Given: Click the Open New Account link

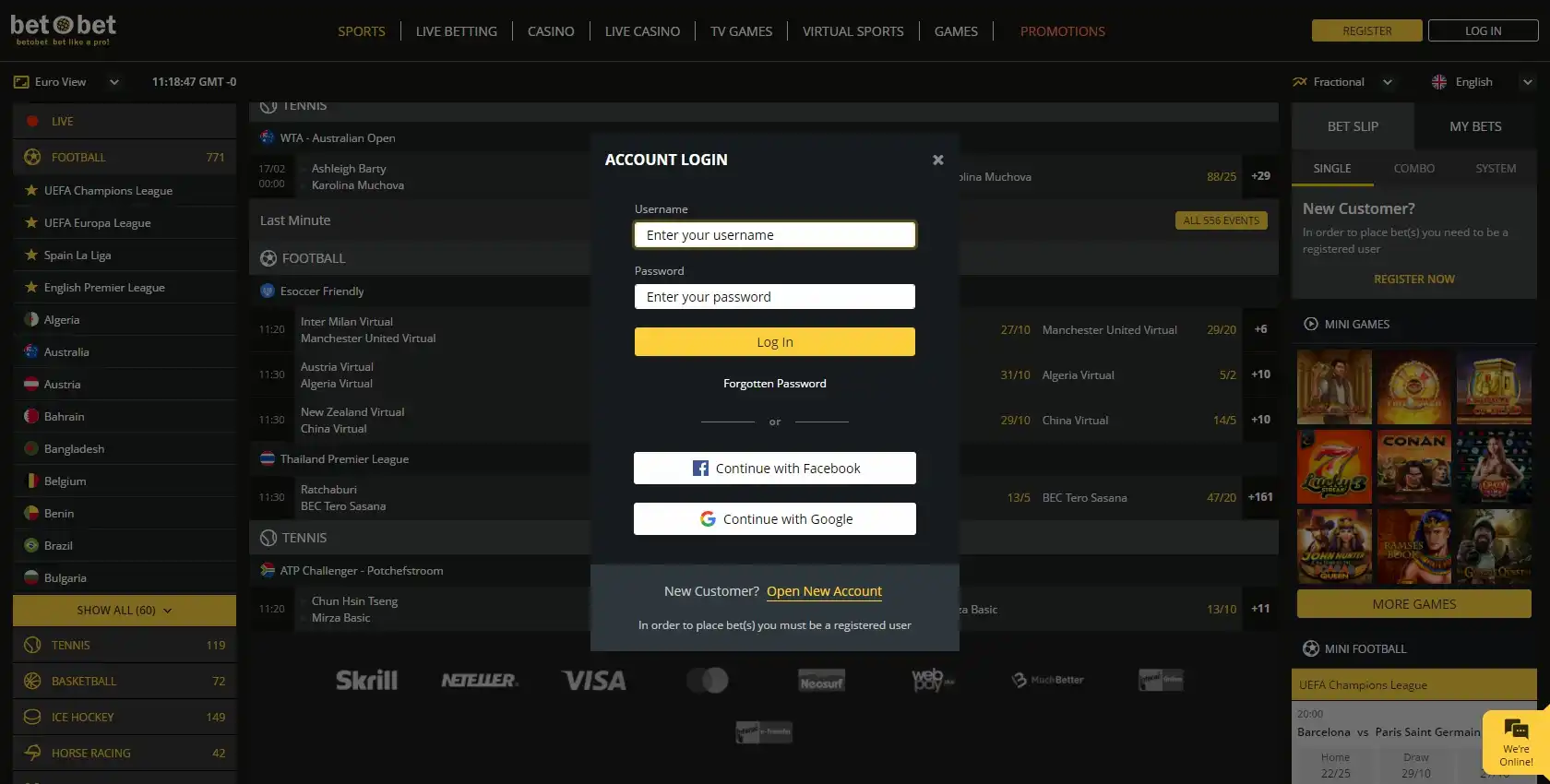Looking at the screenshot, I should (824, 591).
